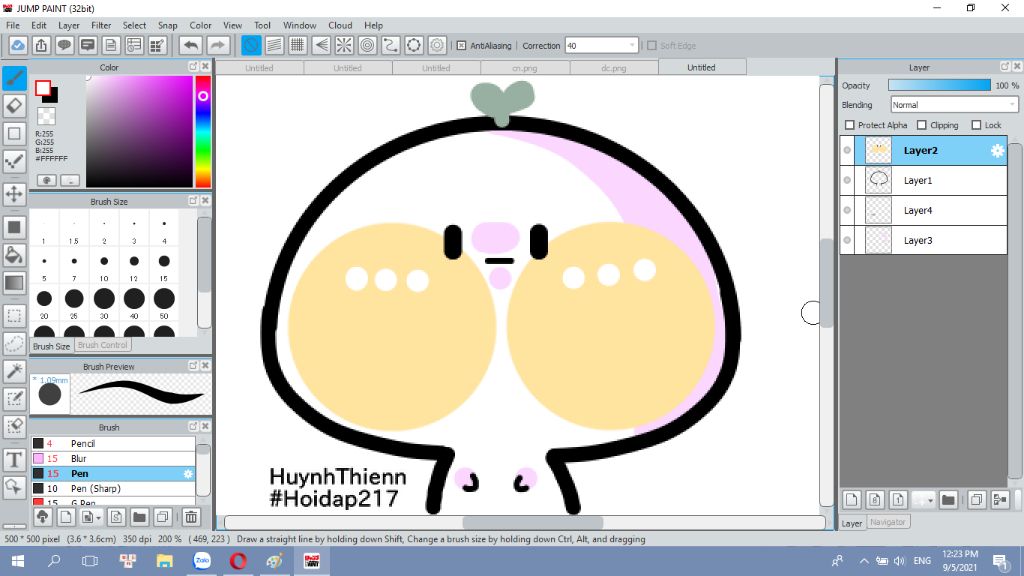
Task: Enable parallel lines snap
Action: point(274,46)
